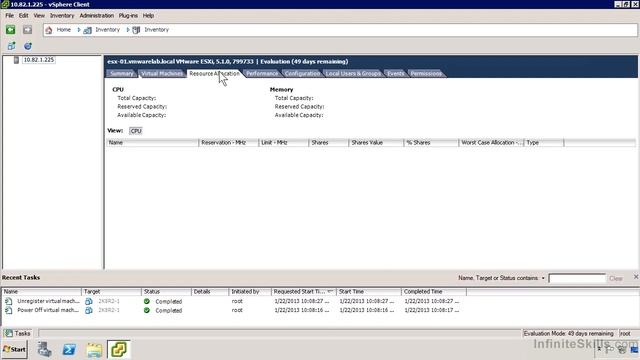Screen dimensions: 640x360
Task: Click the Requested Start Time sort arrow
Action: (330, 291)
